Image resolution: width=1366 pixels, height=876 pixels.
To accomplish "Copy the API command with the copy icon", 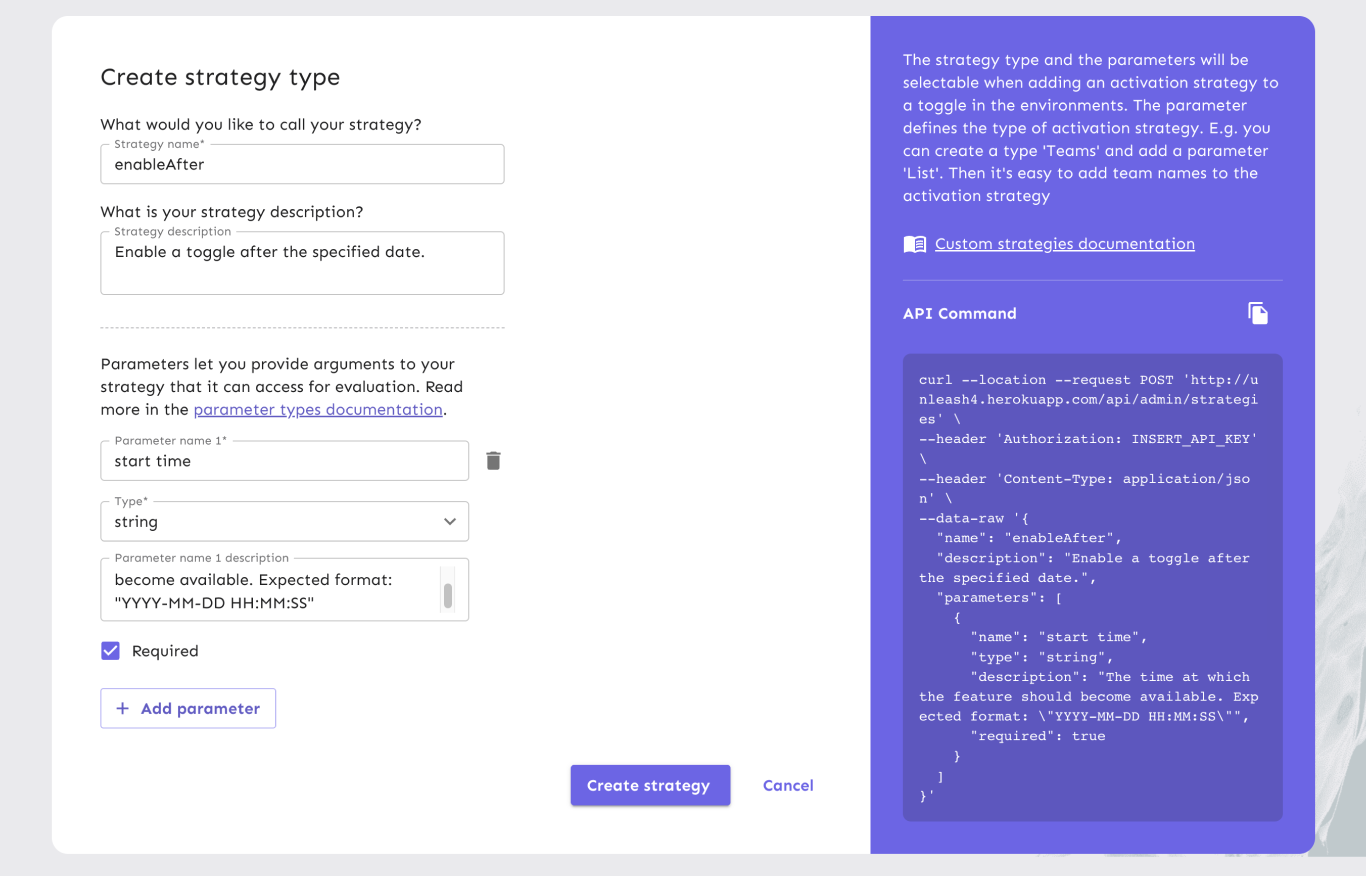I will point(1258,313).
